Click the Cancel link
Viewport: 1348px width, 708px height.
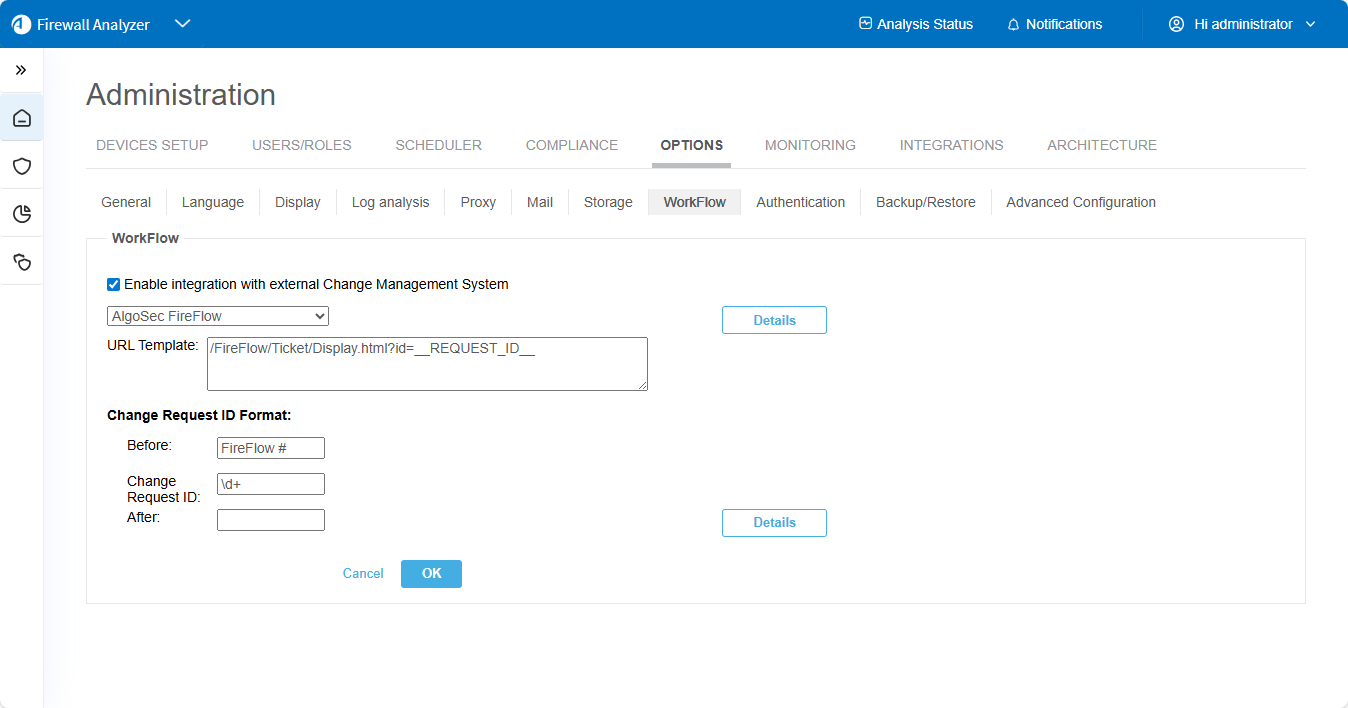click(363, 574)
